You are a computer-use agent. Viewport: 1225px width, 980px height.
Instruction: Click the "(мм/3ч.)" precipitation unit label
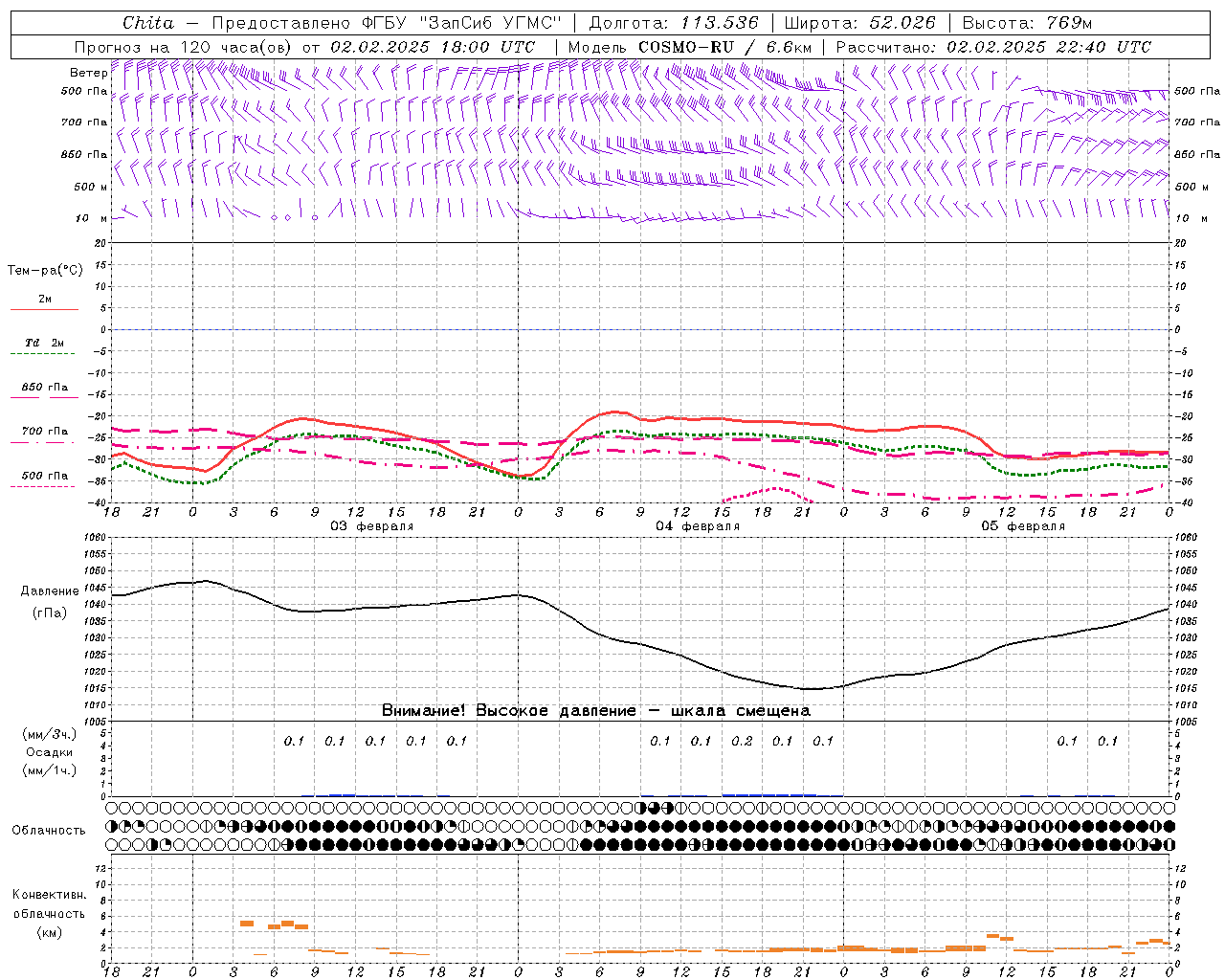point(49,734)
